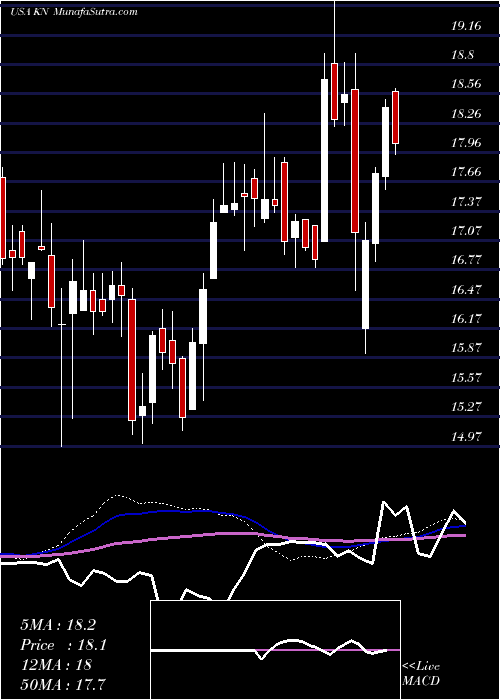The height and width of the screenshot is (700, 500).
Task: Select the 15.27 price axis label
Action: point(466,407)
